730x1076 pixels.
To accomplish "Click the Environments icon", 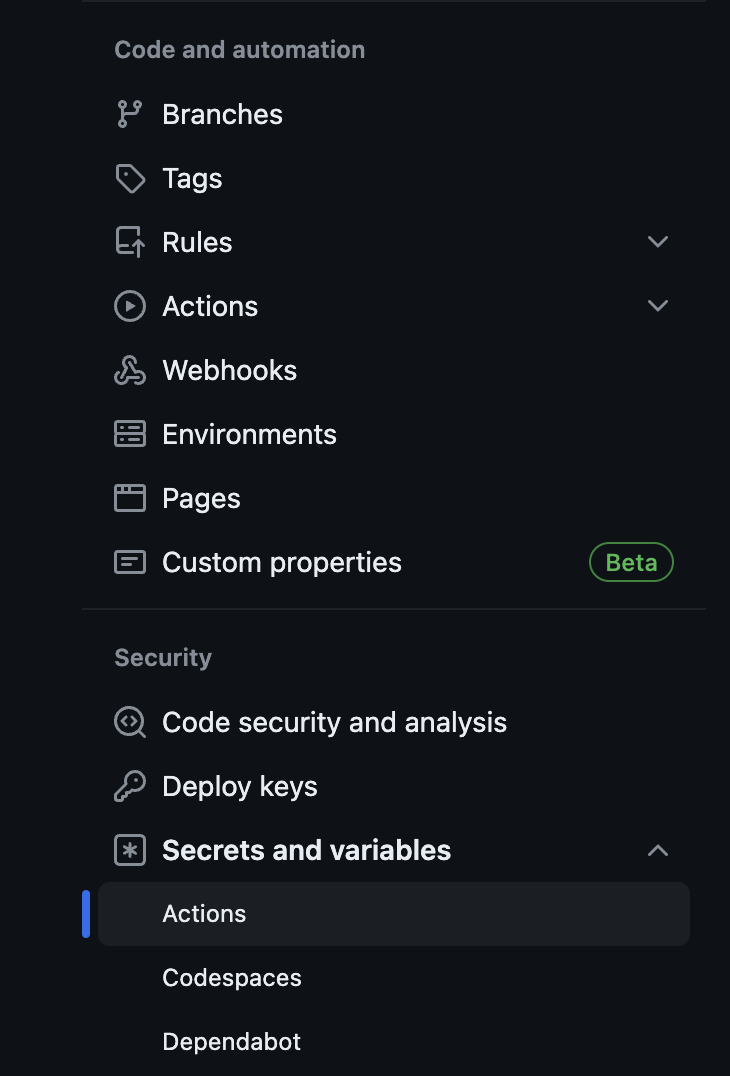I will (x=131, y=434).
